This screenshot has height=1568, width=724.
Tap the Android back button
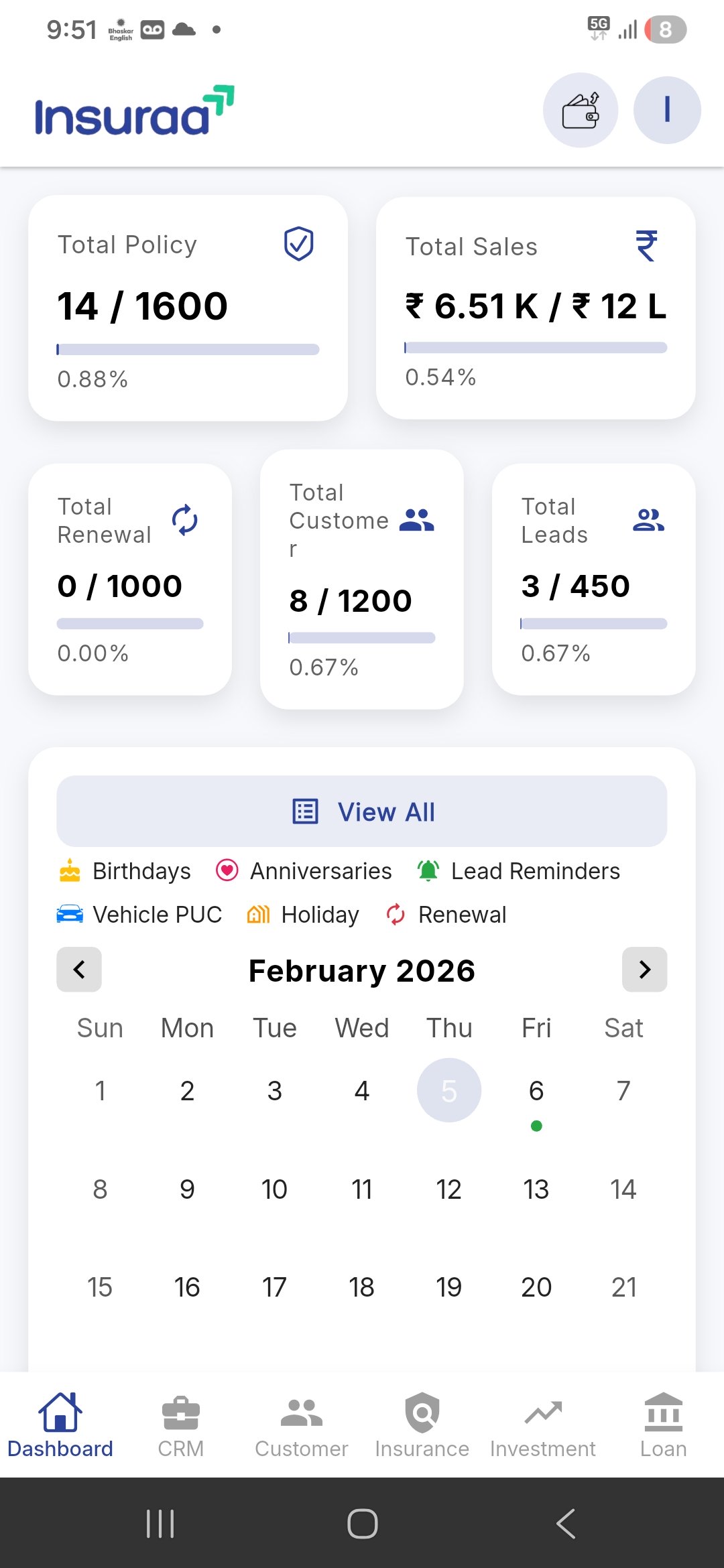tap(565, 1523)
